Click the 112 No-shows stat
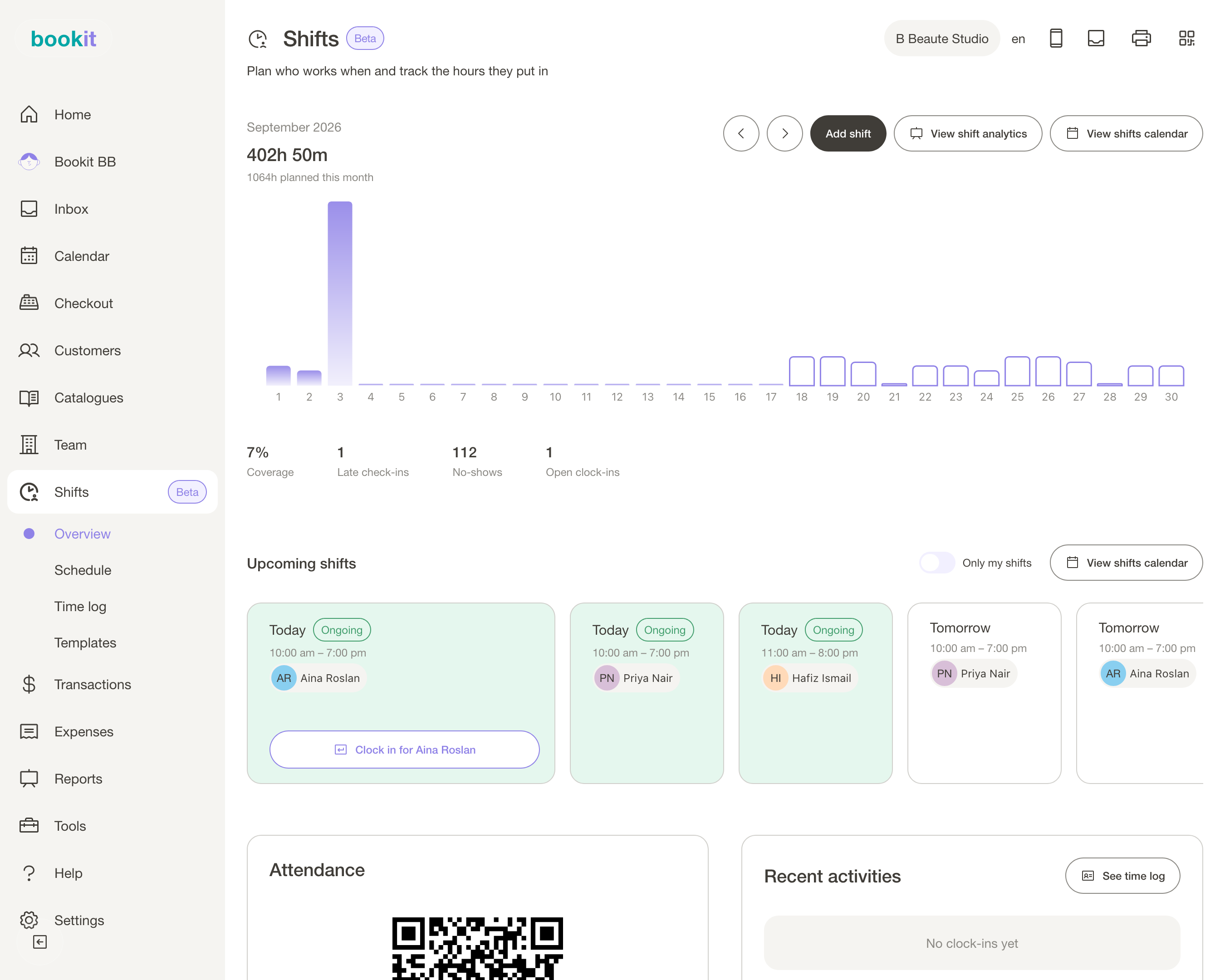 tap(477, 461)
